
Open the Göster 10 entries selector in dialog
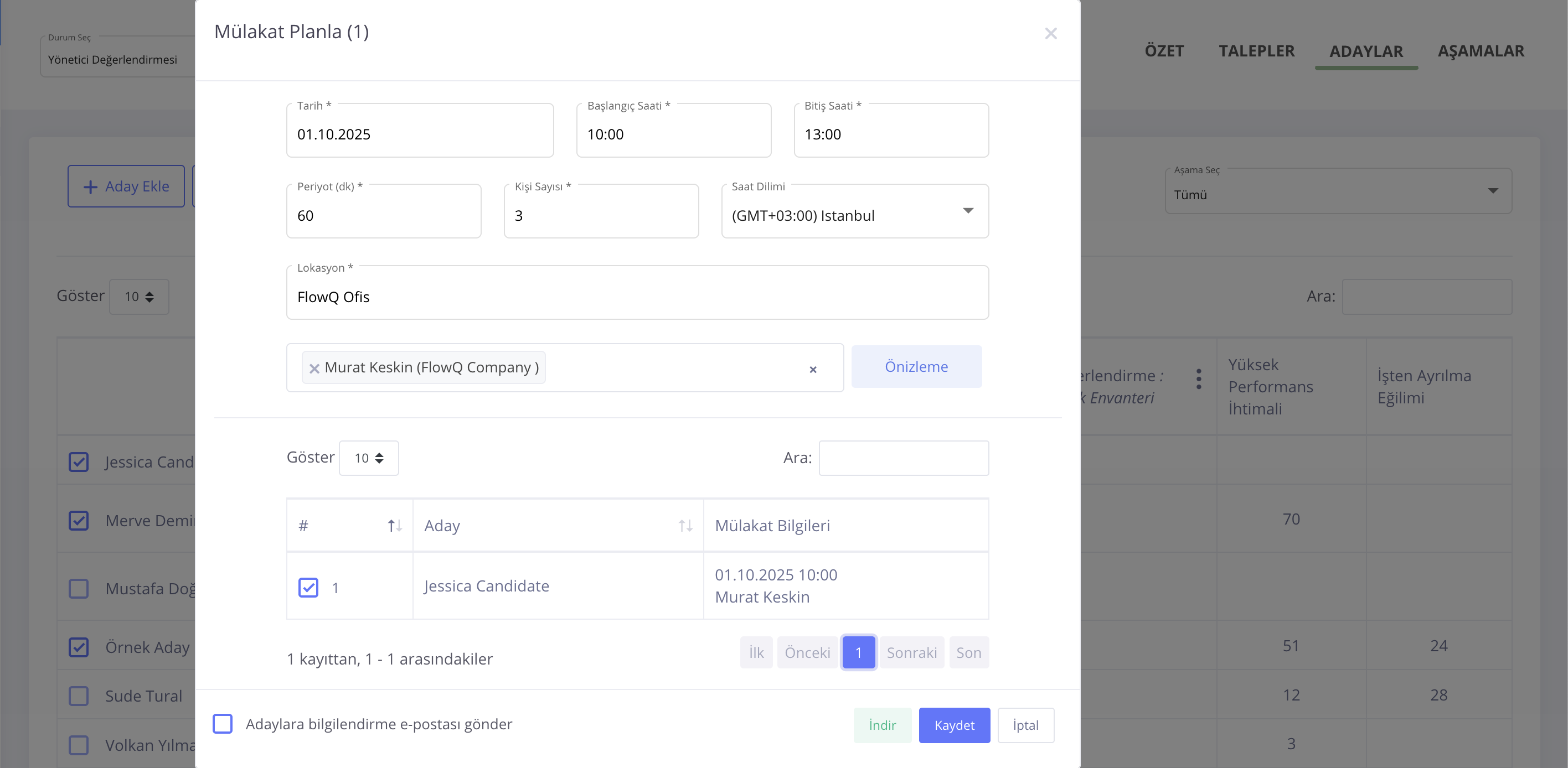[x=368, y=458]
